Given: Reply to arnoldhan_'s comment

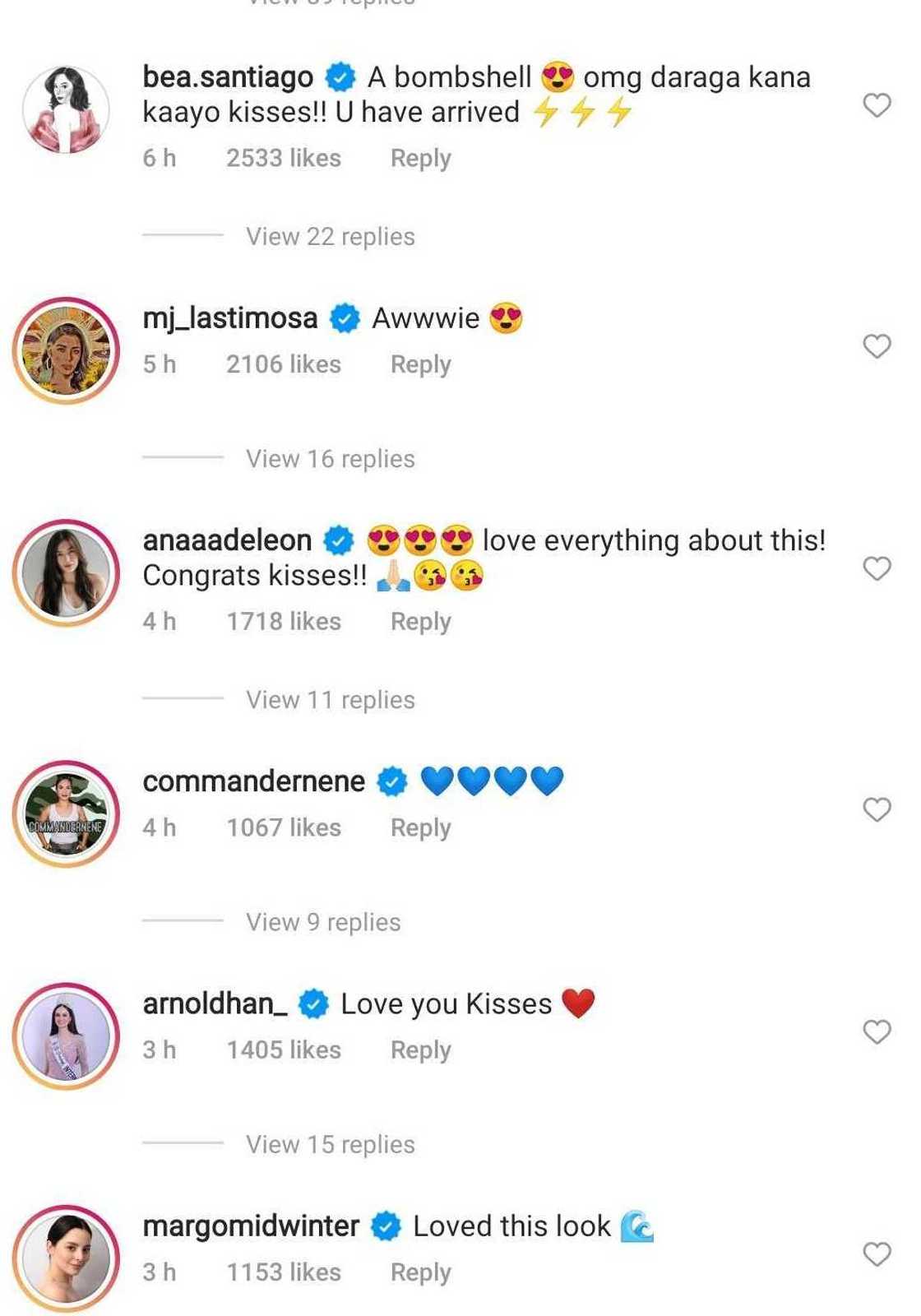Looking at the screenshot, I should click(x=420, y=1050).
